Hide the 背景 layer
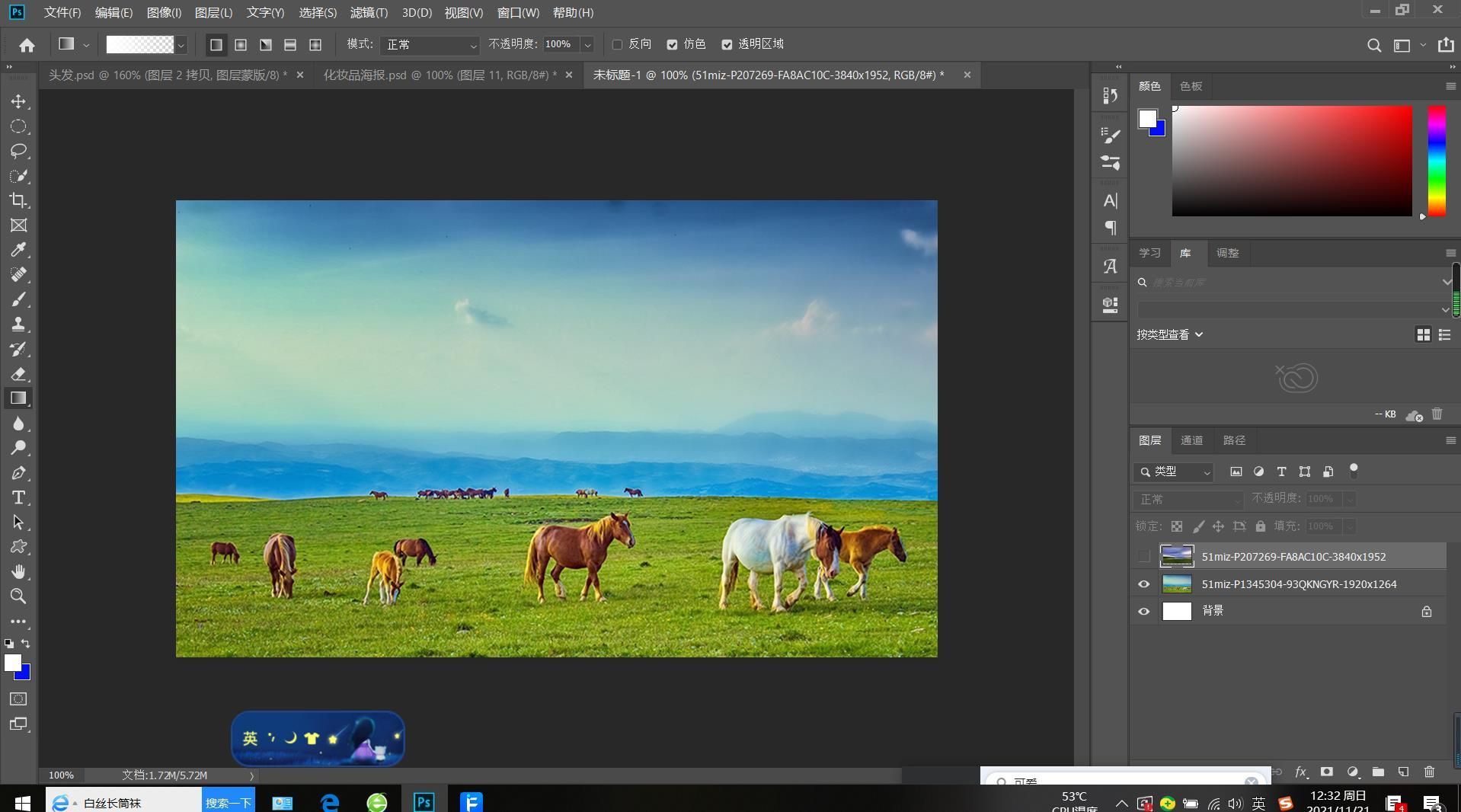The height and width of the screenshot is (812, 1461). click(1143, 611)
